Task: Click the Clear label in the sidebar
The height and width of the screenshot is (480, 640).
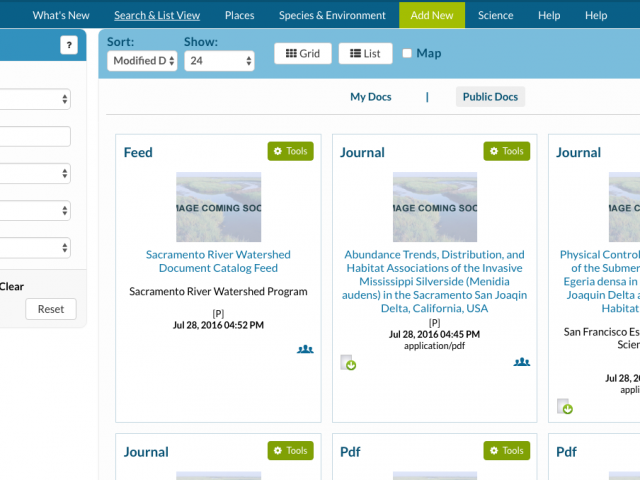Action: pos(12,287)
